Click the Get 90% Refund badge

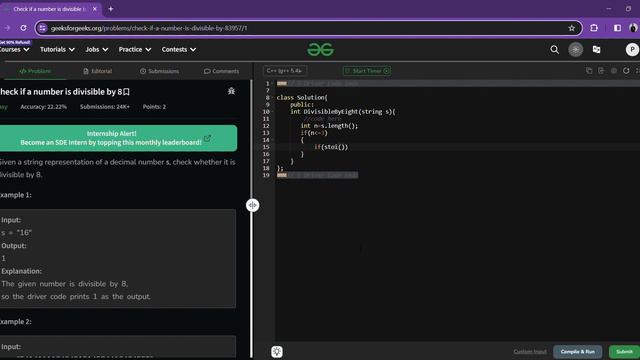[15, 42]
